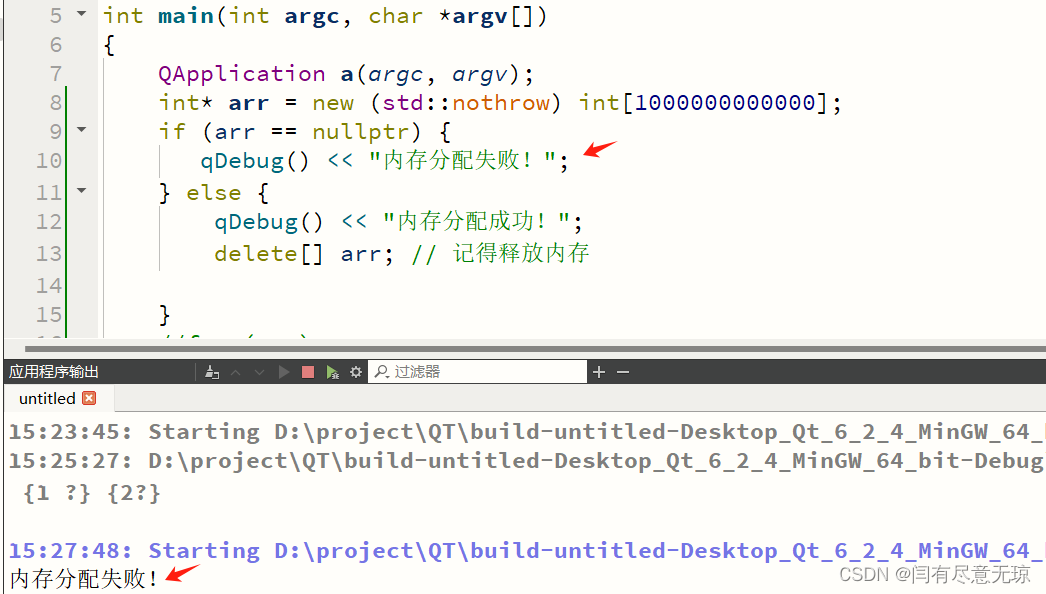
Task: Click the 15:25:27 output line
Action: click(527, 461)
